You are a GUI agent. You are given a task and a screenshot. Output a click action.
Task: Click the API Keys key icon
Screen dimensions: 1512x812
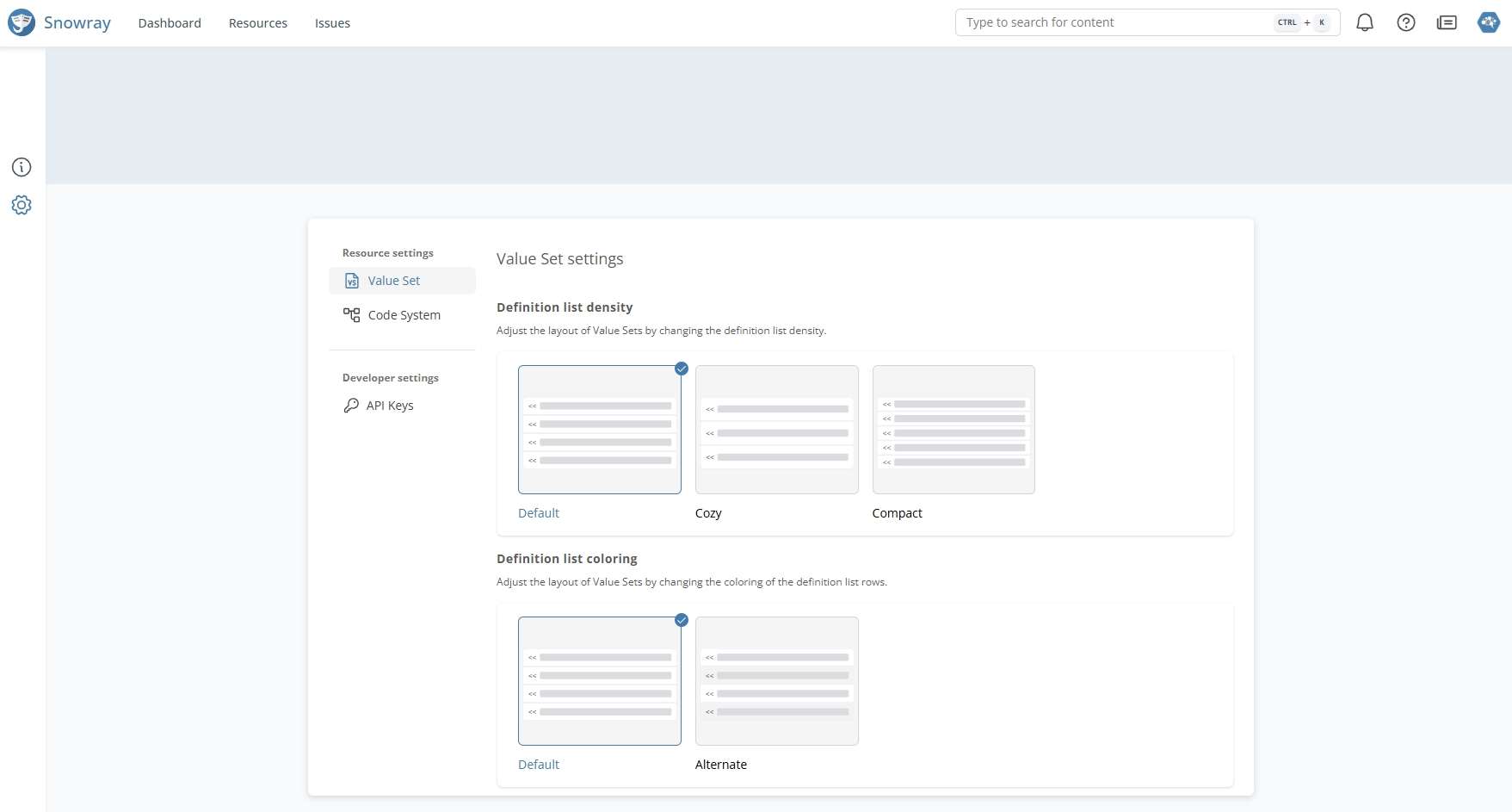coord(351,406)
